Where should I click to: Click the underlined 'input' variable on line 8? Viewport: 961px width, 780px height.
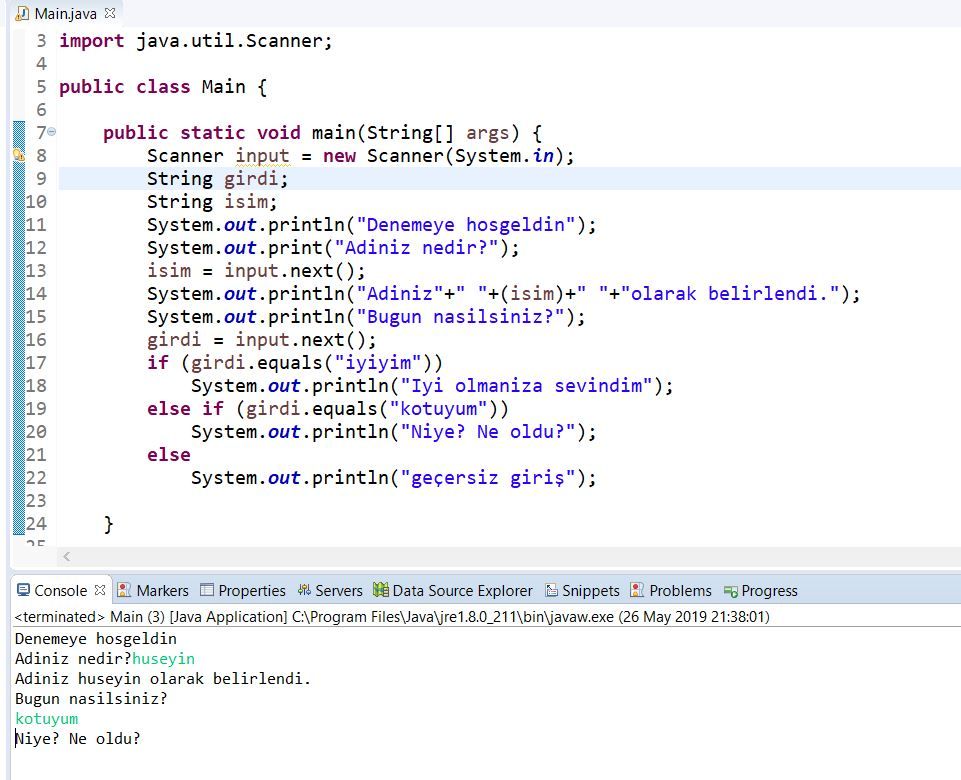coord(262,156)
